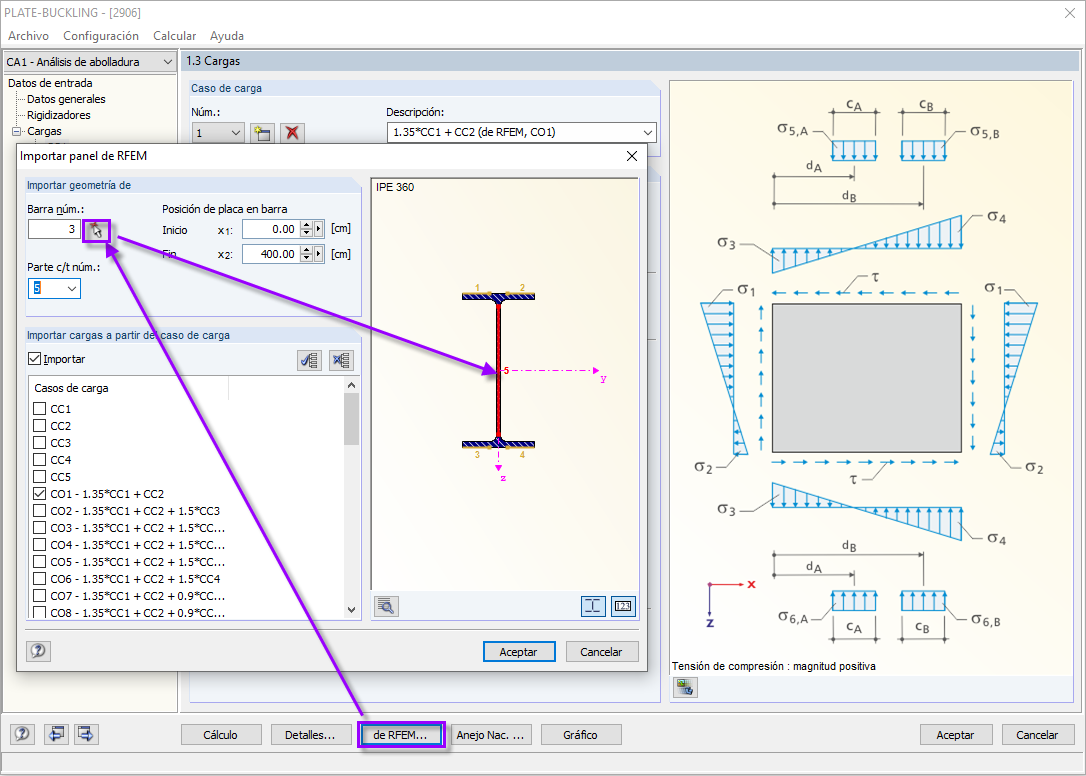Open the CA1 - Análisis de abolladura dropdown

point(167,62)
